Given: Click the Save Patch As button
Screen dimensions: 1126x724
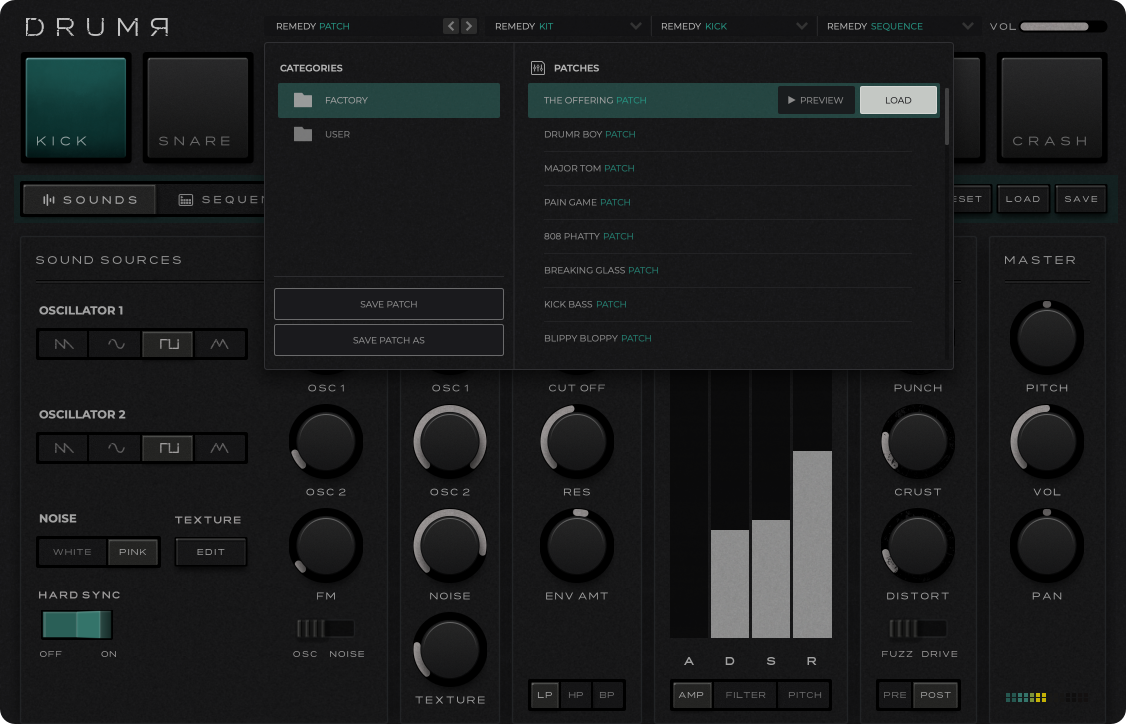Looking at the screenshot, I should coord(388,340).
